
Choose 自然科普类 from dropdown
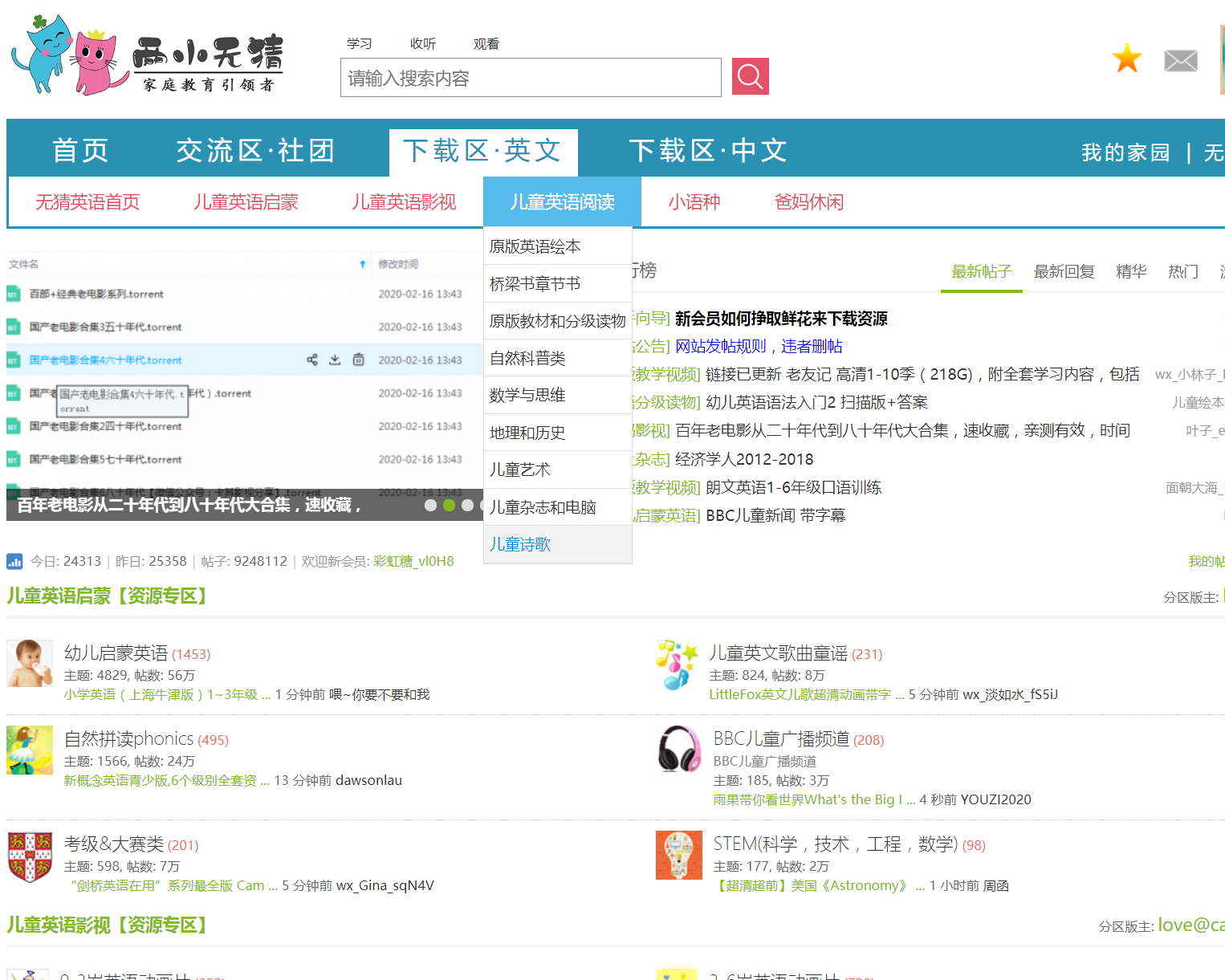point(558,358)
